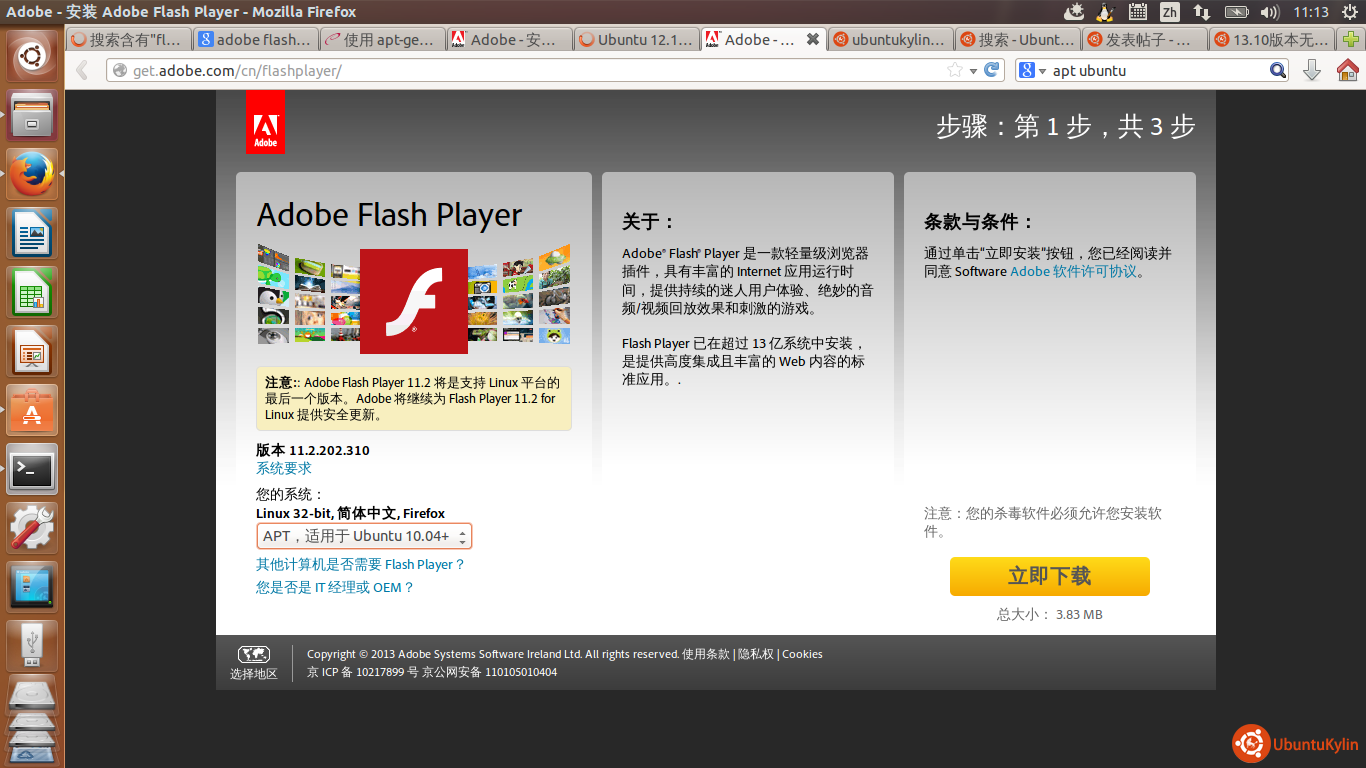Bookmark this page with star icon
The height and width of the screenshot is (768, 1366).
pyautogui.click(x=955, y=70)
